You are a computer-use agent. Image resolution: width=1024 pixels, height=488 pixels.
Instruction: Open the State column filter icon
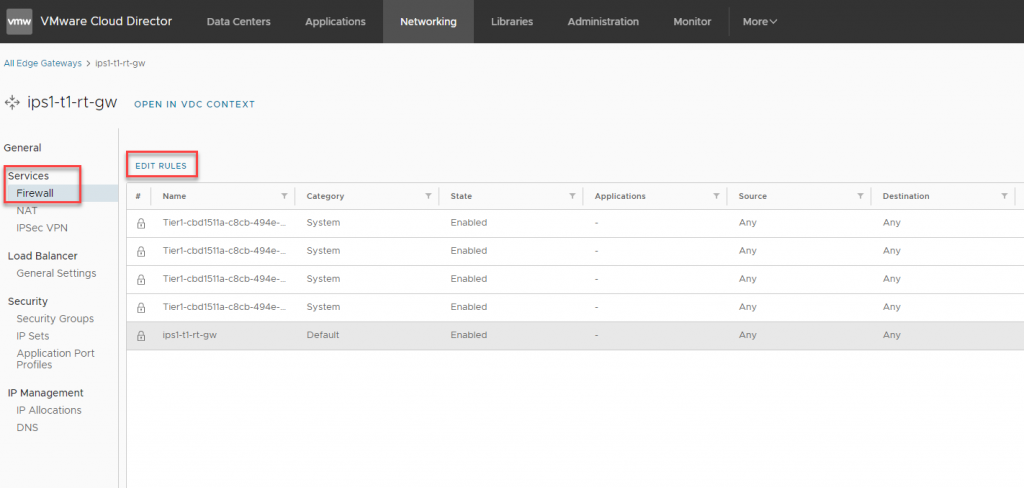coord(572,196)
